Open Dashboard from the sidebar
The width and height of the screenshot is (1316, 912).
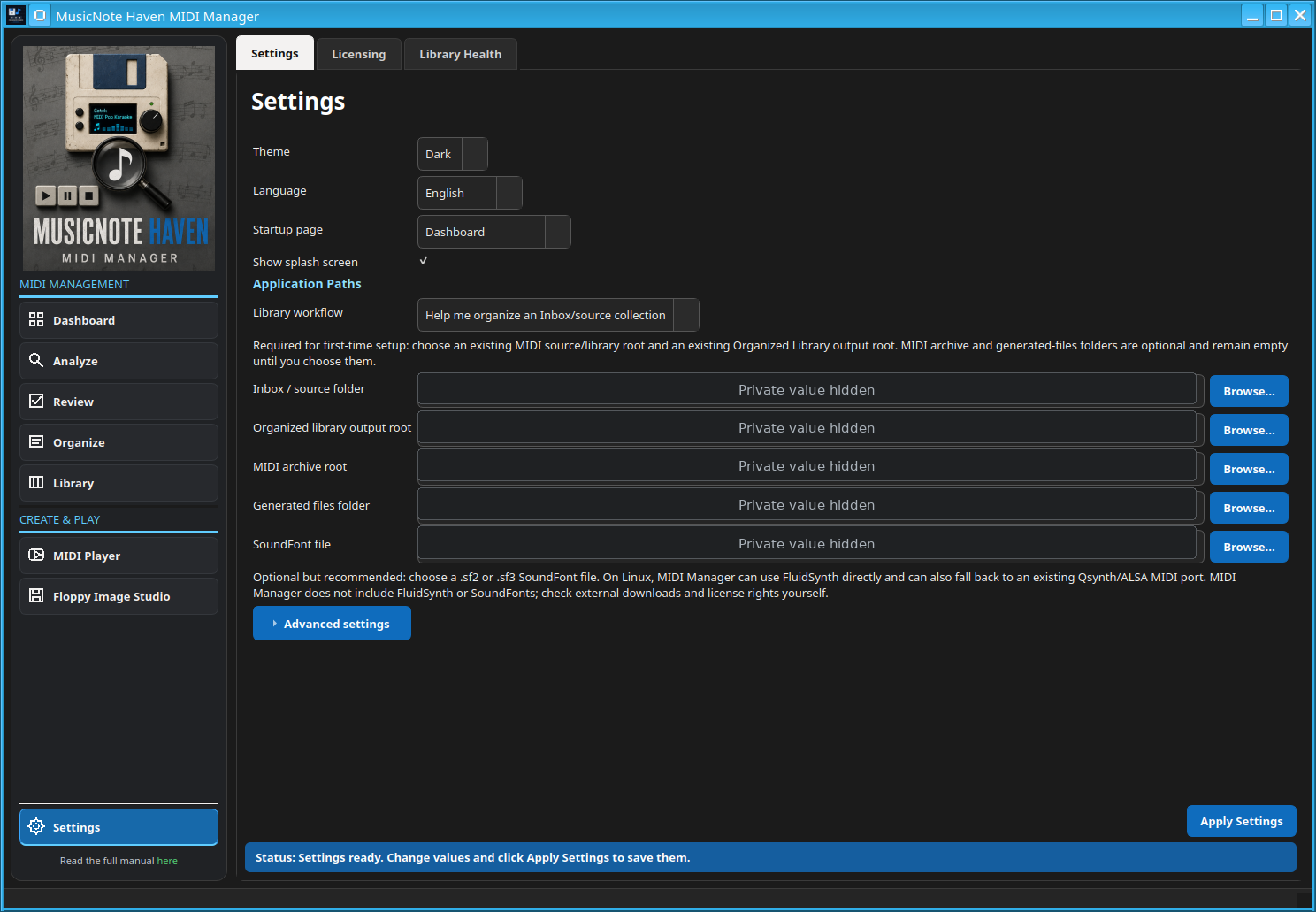coord(119,320)
